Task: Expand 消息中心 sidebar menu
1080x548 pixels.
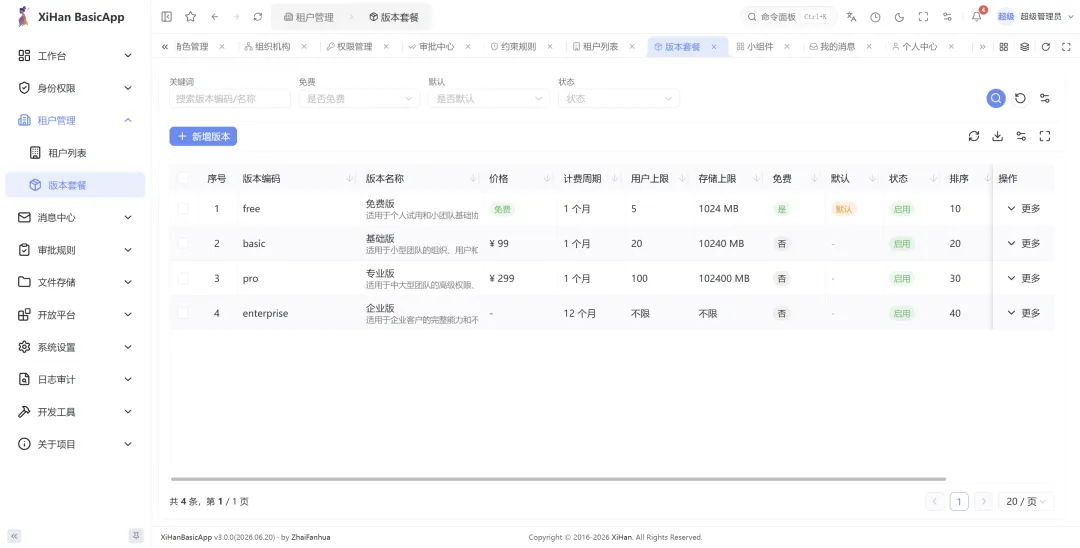Action: click(75, 218)
